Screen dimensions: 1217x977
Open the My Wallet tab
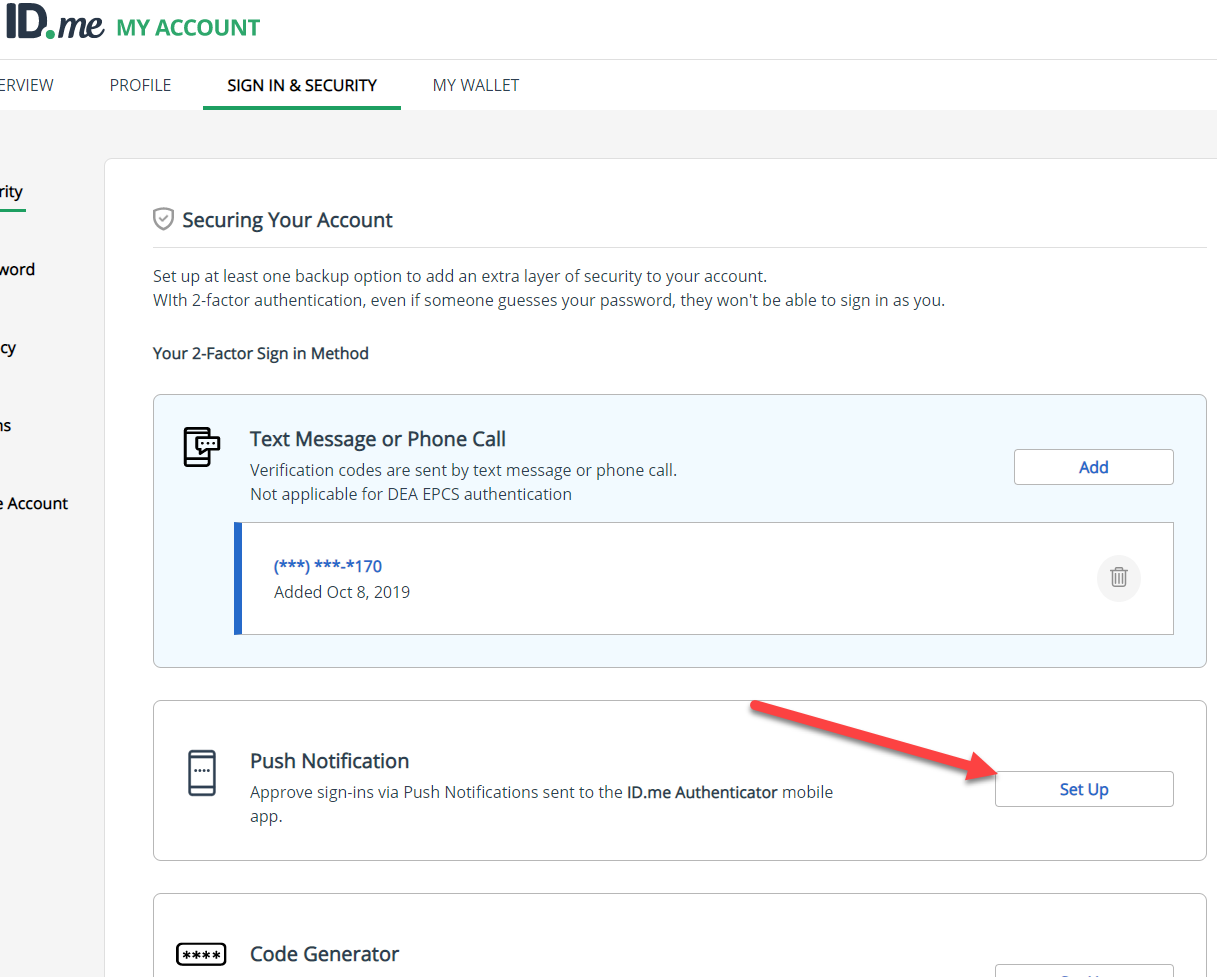(475, 85)
